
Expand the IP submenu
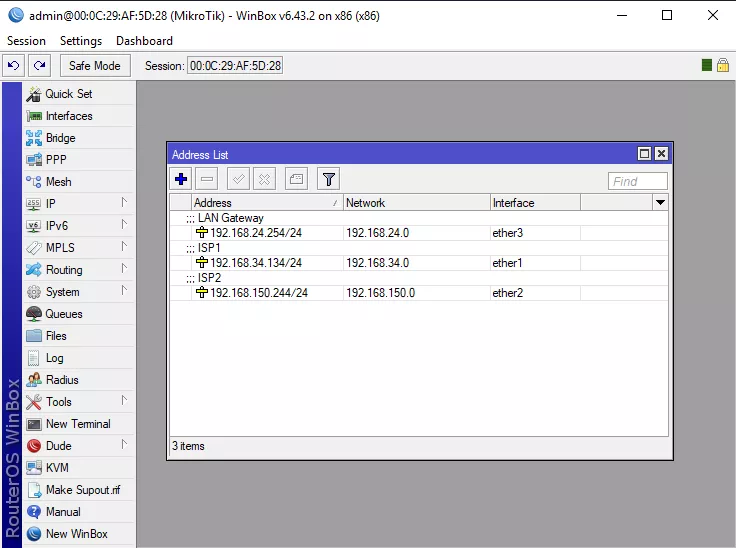(x=79, y=204)
